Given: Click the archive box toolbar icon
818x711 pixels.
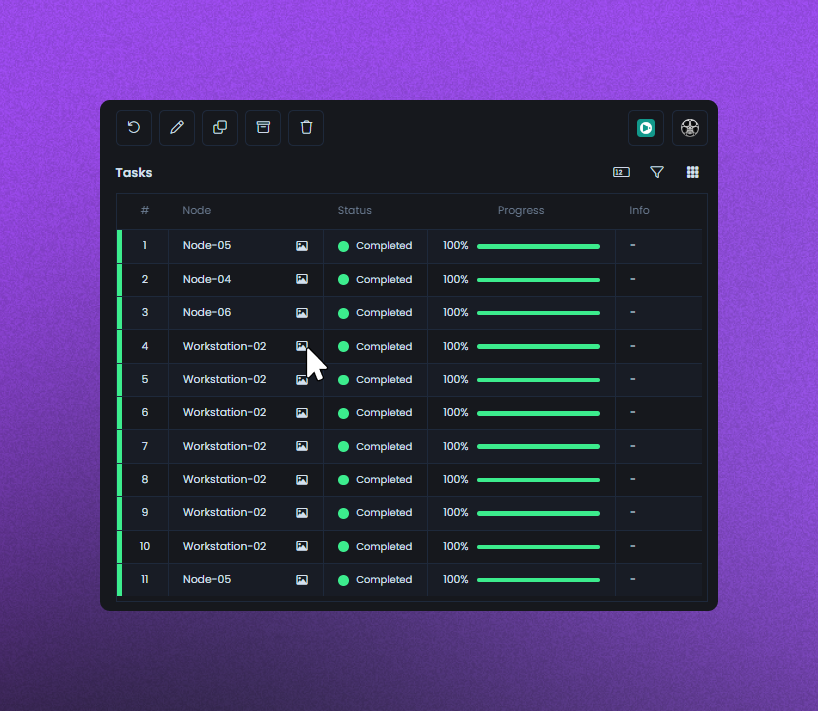Looking at the screenshot, I should [263, 128].
